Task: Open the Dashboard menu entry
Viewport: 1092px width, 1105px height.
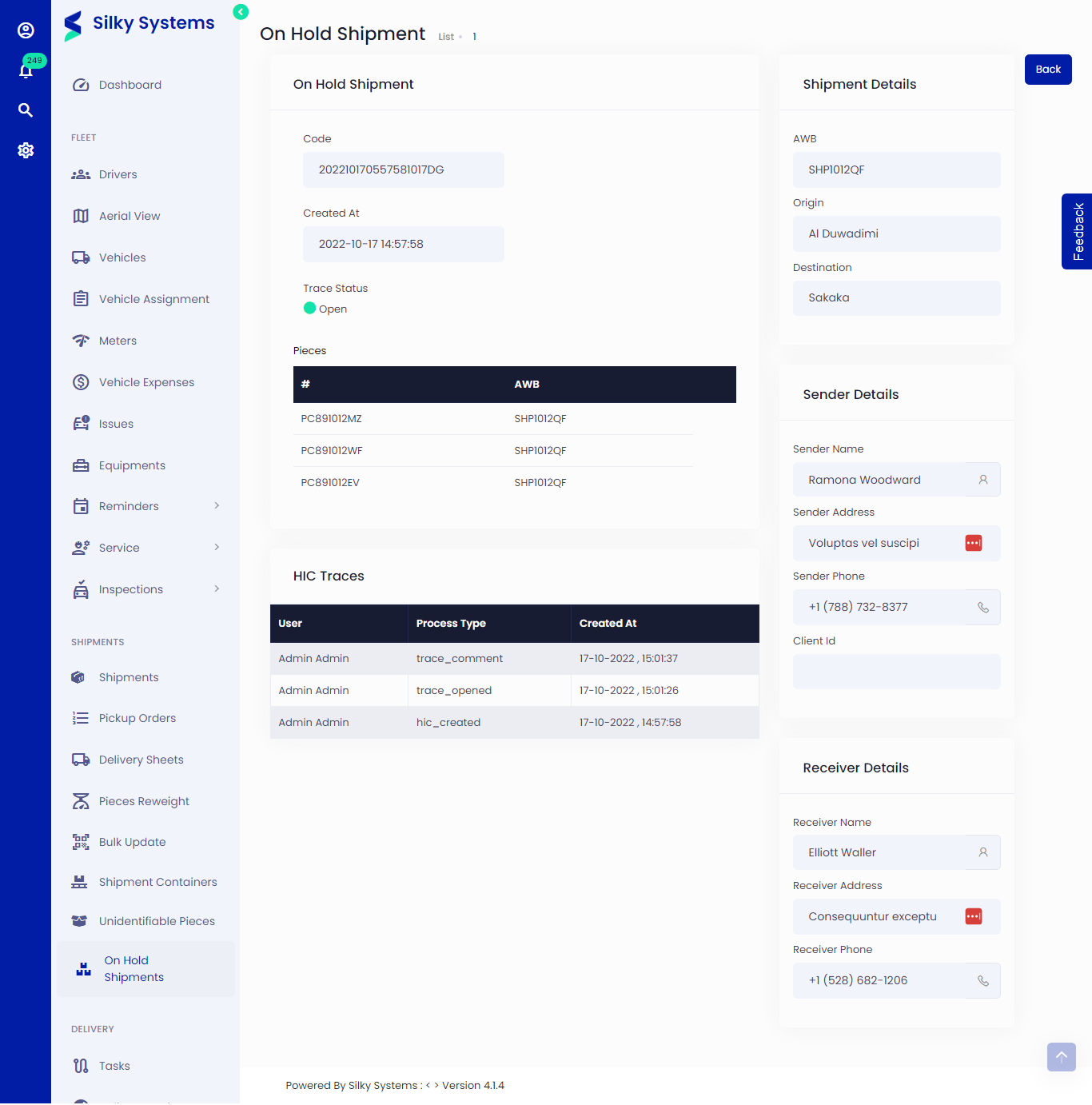Action: click(130, 84)
